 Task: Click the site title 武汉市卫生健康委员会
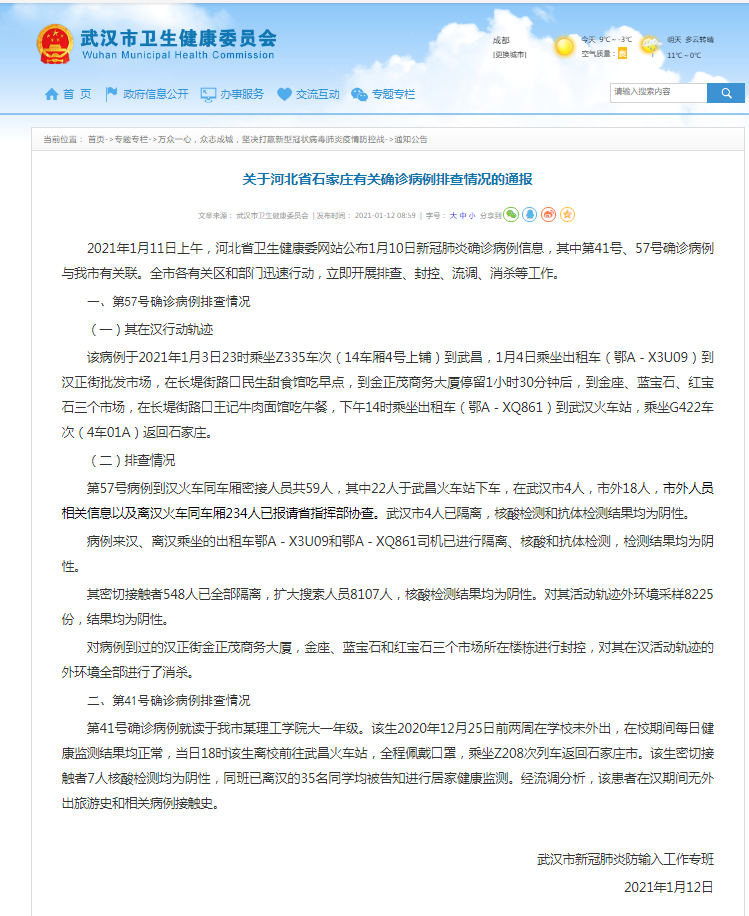pyautogui.click(x=178, y=39)
